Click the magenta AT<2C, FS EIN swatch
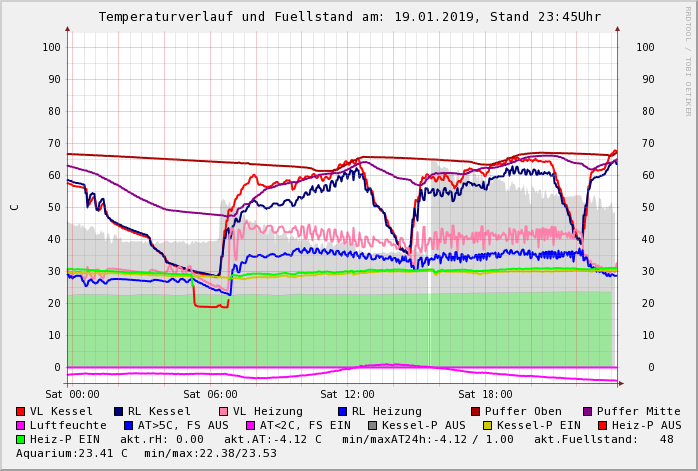Image resolution: width=698 pixels, height=471 pixels. pos(251,426)
